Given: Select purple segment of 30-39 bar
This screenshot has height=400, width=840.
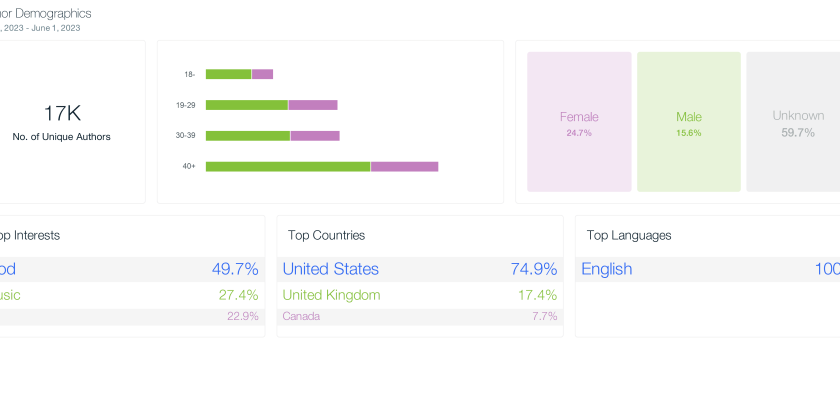Looking at the screenshot, I should (315, 135).
